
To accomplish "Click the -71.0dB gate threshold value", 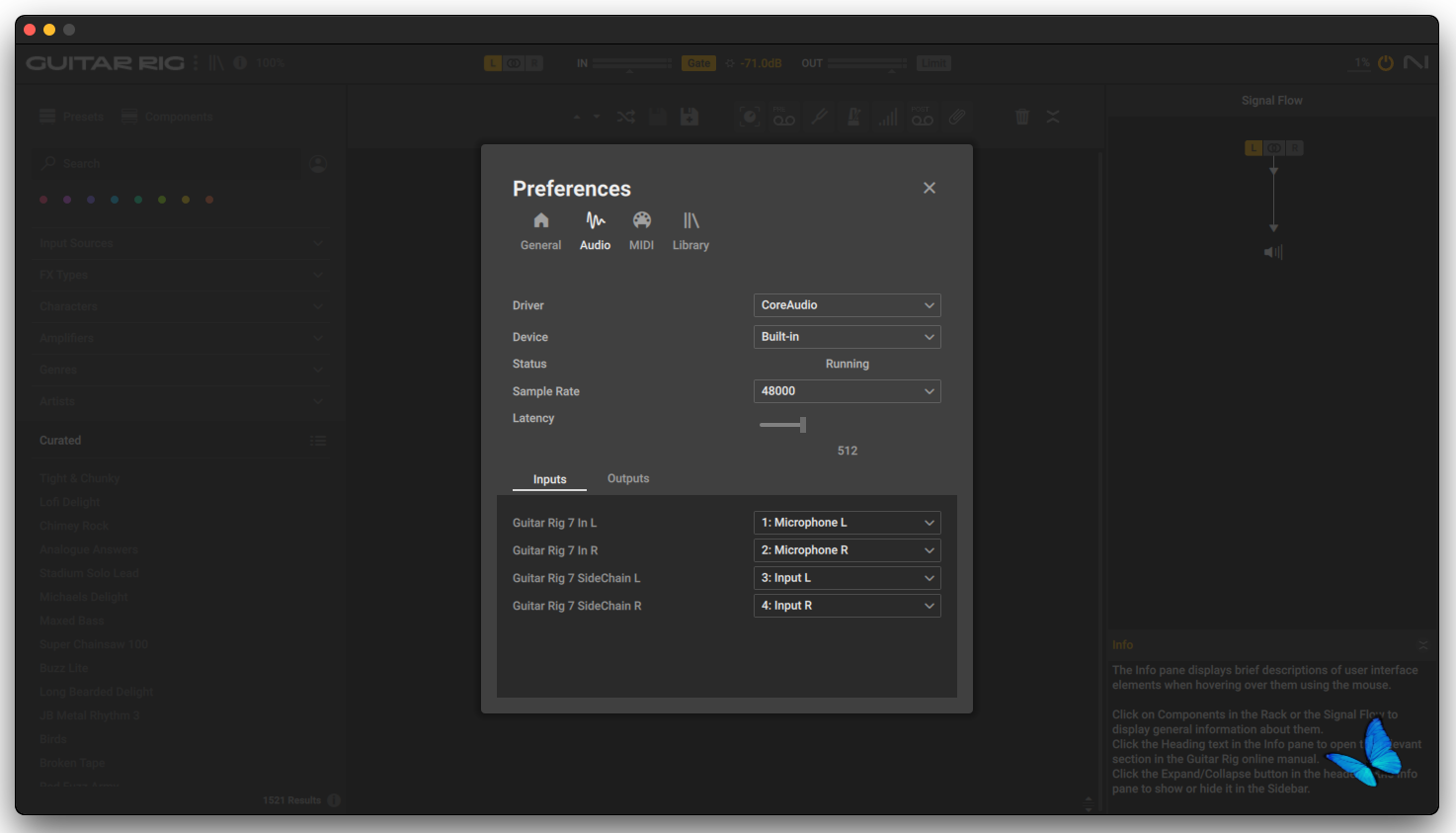I will (762, 63).
